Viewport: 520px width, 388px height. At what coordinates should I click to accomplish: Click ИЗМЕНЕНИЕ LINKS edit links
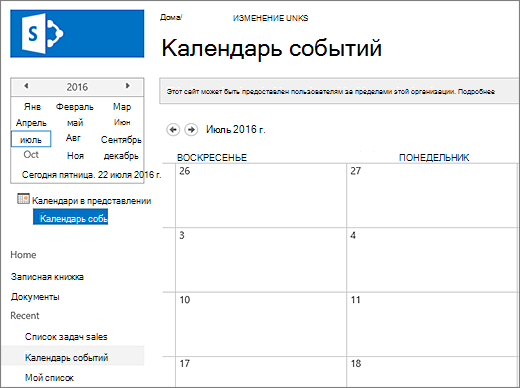click(270, 18)
